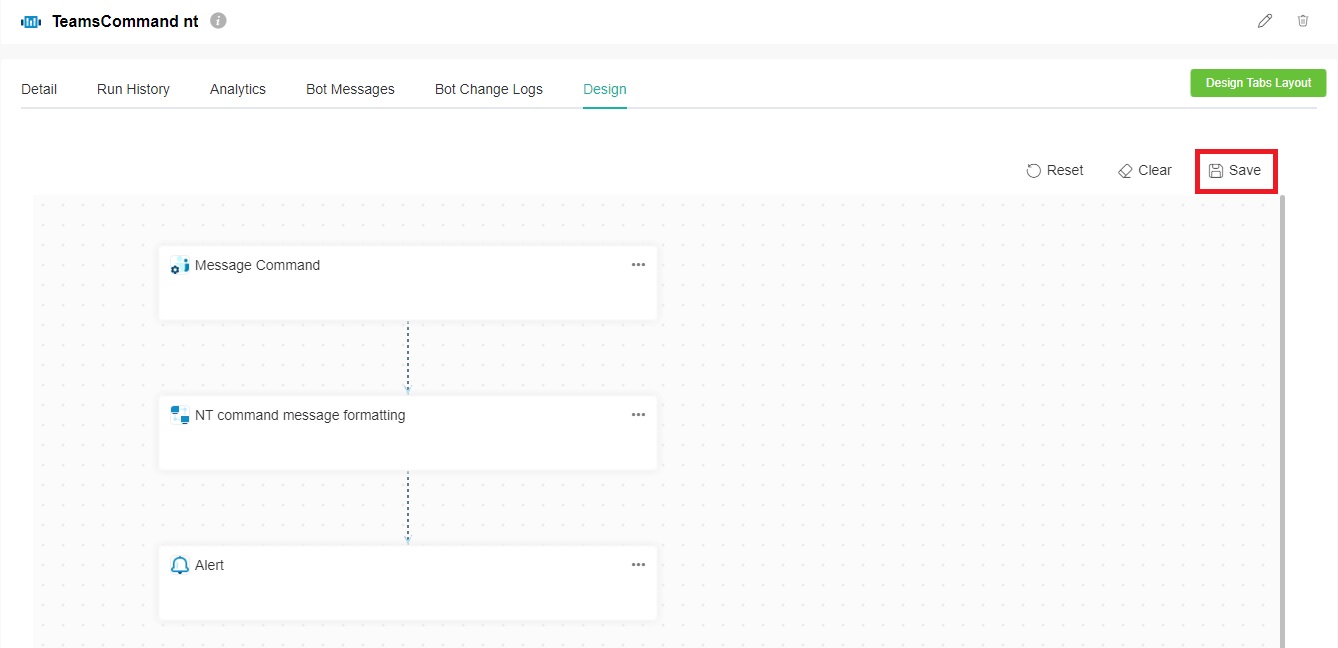Click the Alert bell icon
This screenshot has height=648, width=1338.
[180, 565]
